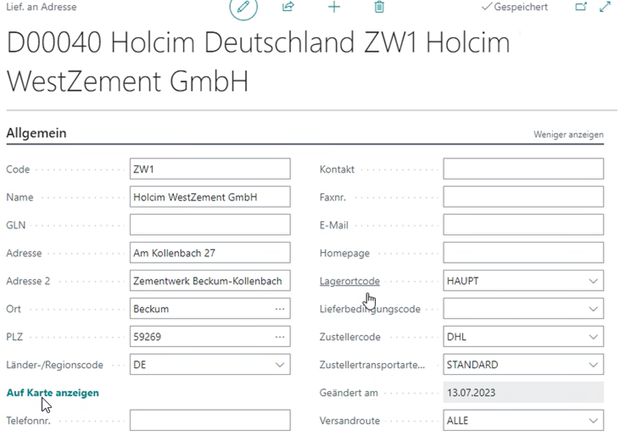Click the plus icon to add new
Screen dimensions: 642x447
(334, 7)
